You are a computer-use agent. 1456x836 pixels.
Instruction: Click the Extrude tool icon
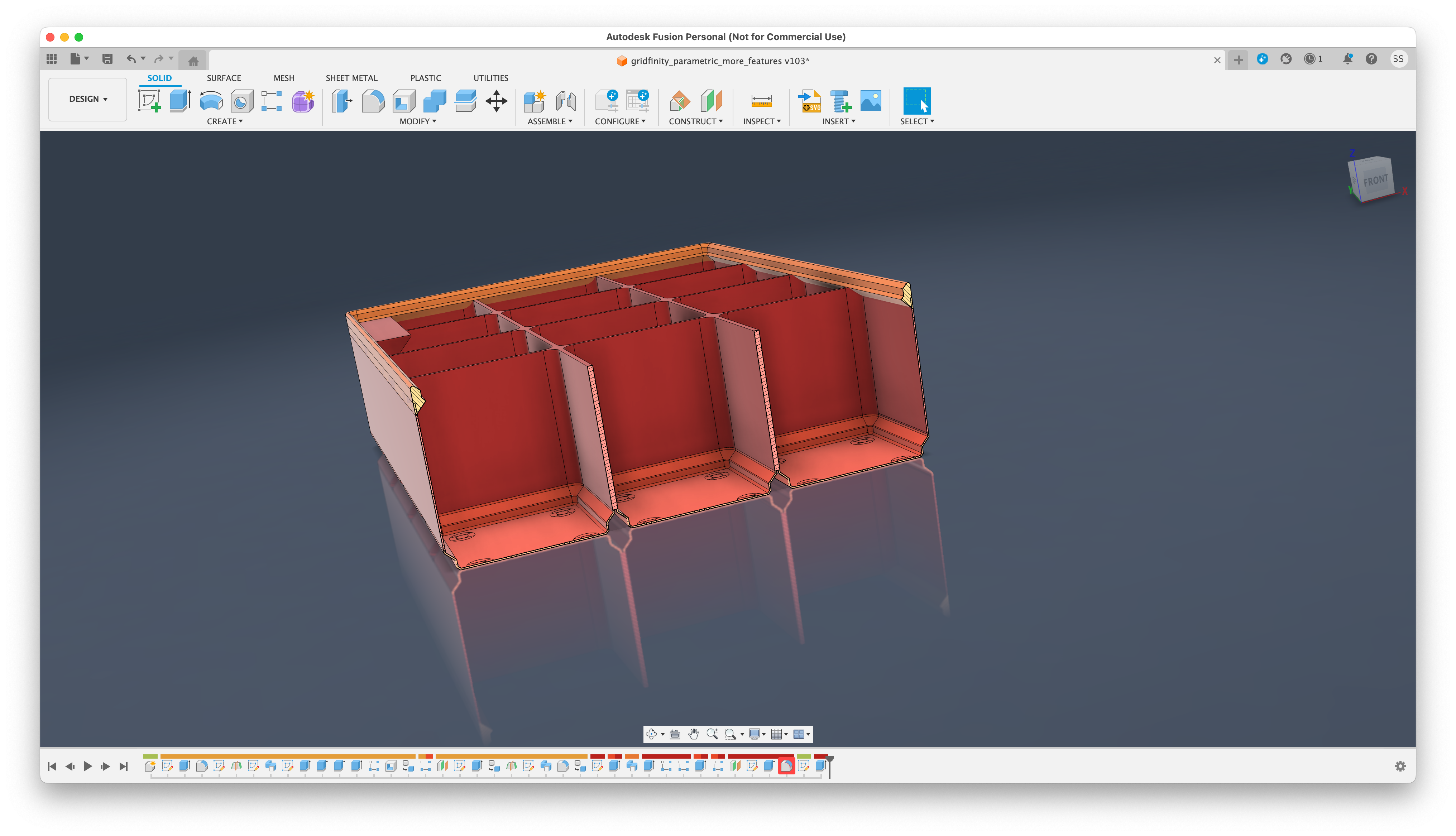point(180,101)
